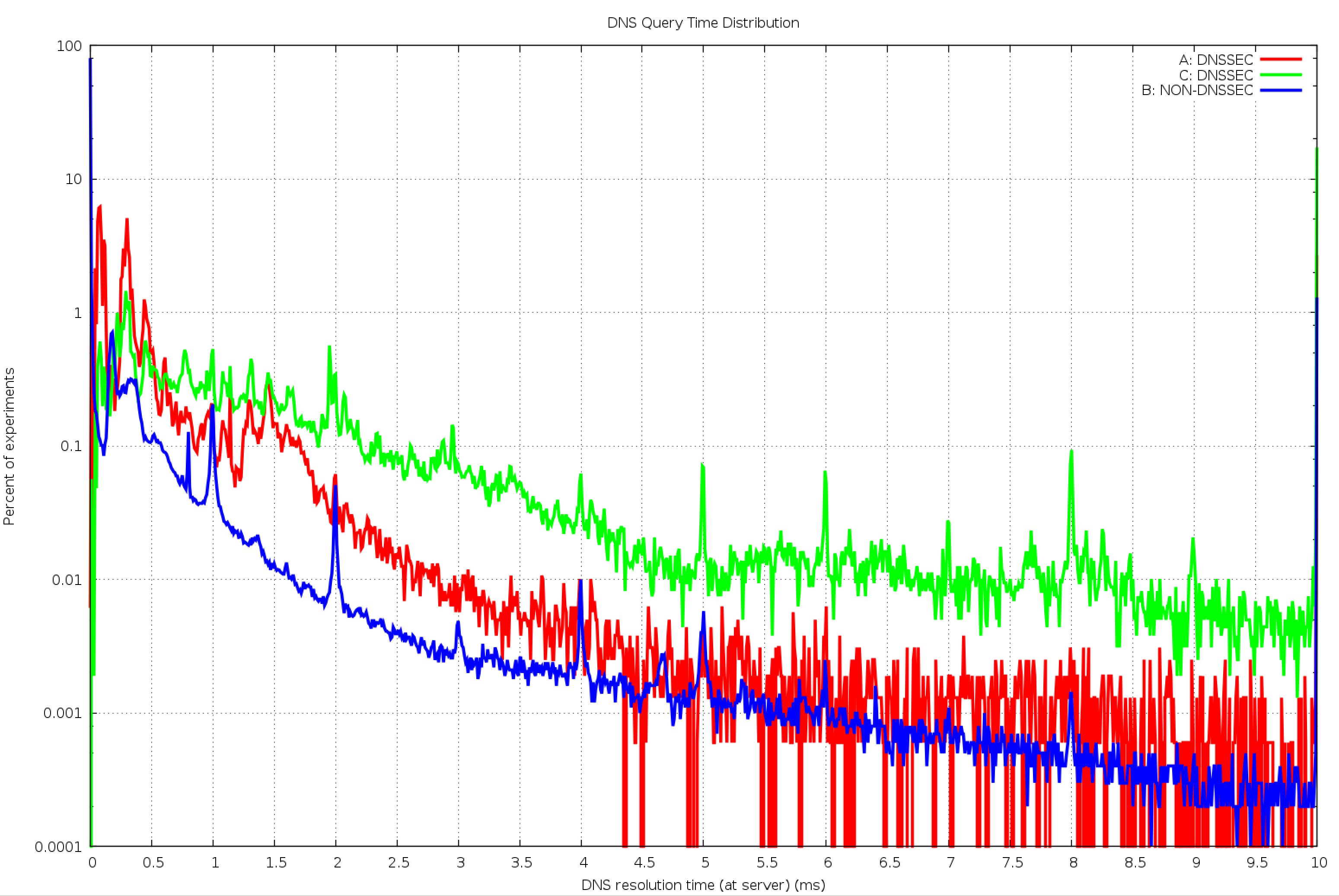The height and width of the screenshot is (896, 1339).
Task: Click the y-axis tick label 100
Action: click(69, 46)
